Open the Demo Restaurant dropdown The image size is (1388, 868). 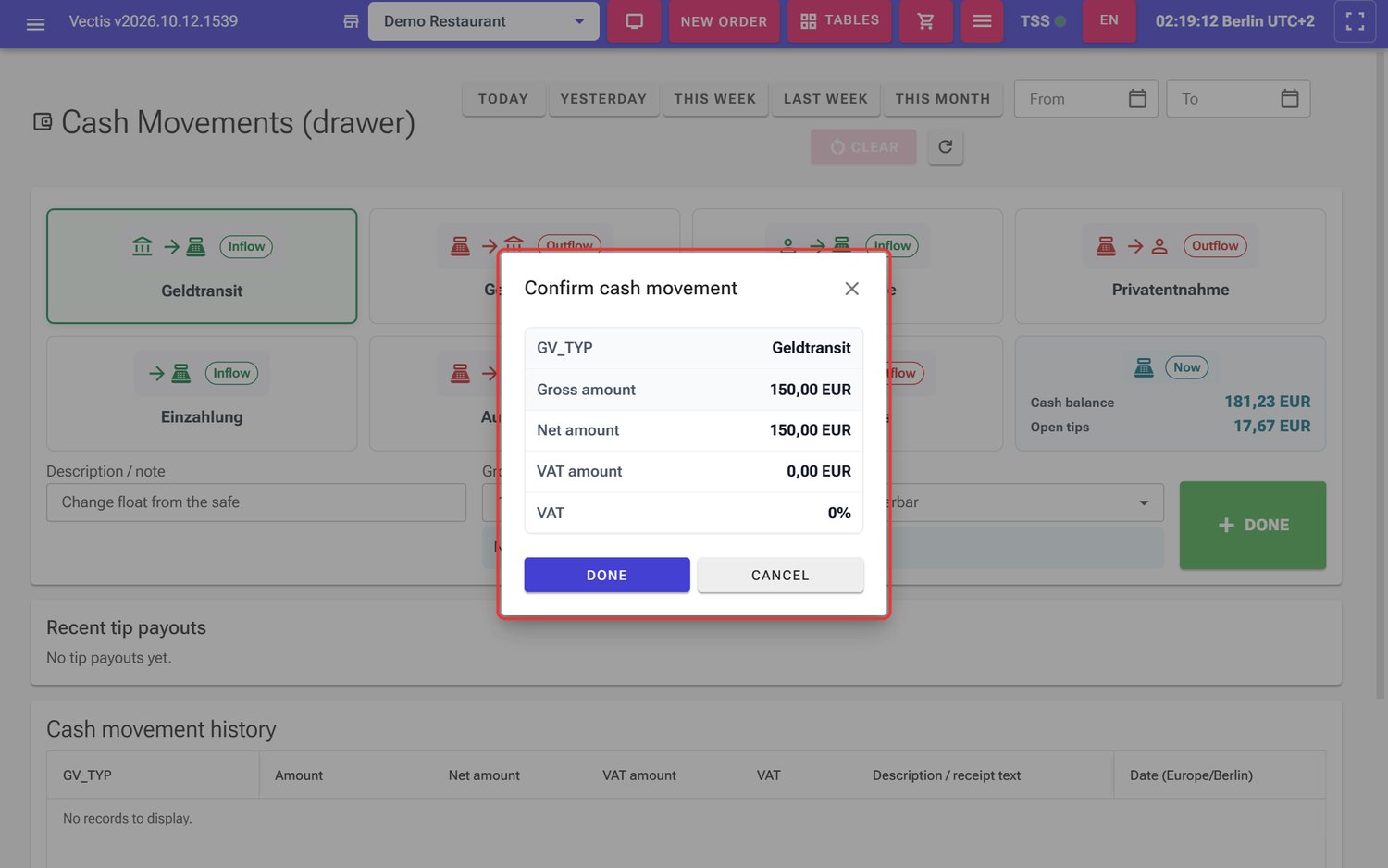(483, 21)
